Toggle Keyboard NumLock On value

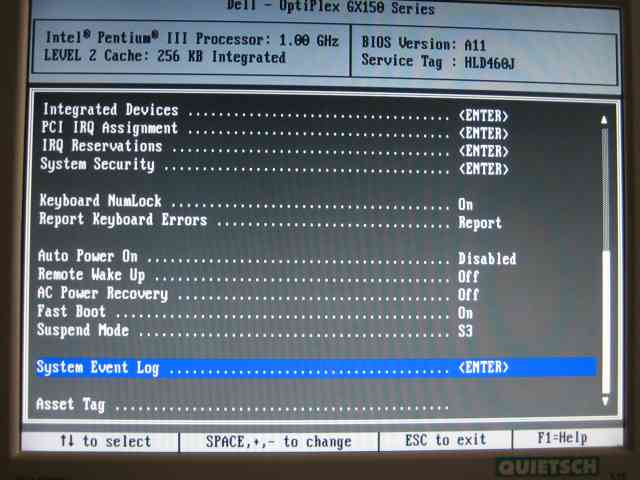pyautogui.click(x=465, y=203)
